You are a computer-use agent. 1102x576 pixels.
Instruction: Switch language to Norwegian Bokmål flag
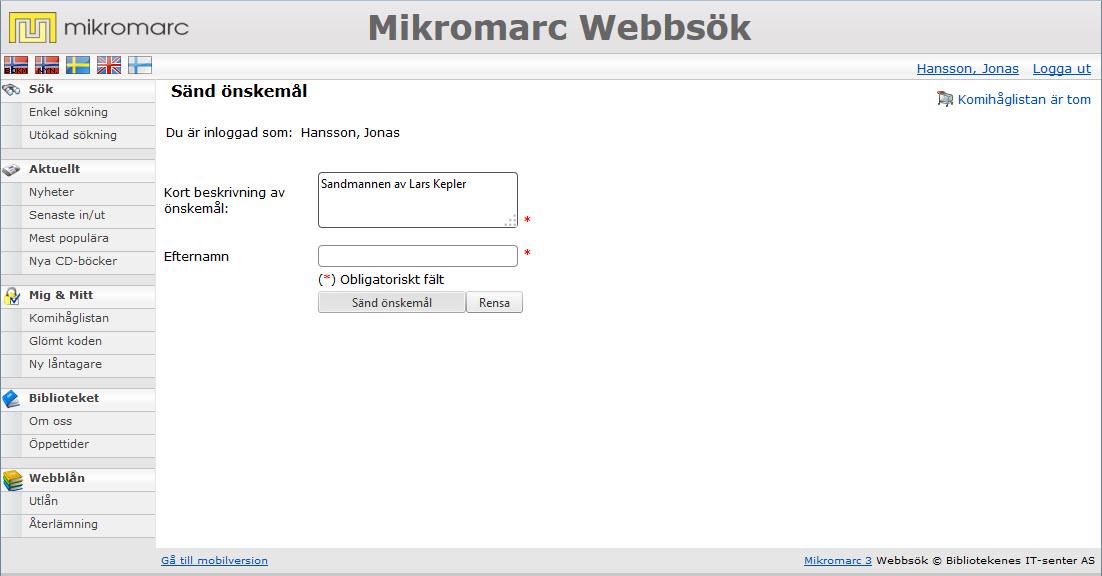(16, 65)
